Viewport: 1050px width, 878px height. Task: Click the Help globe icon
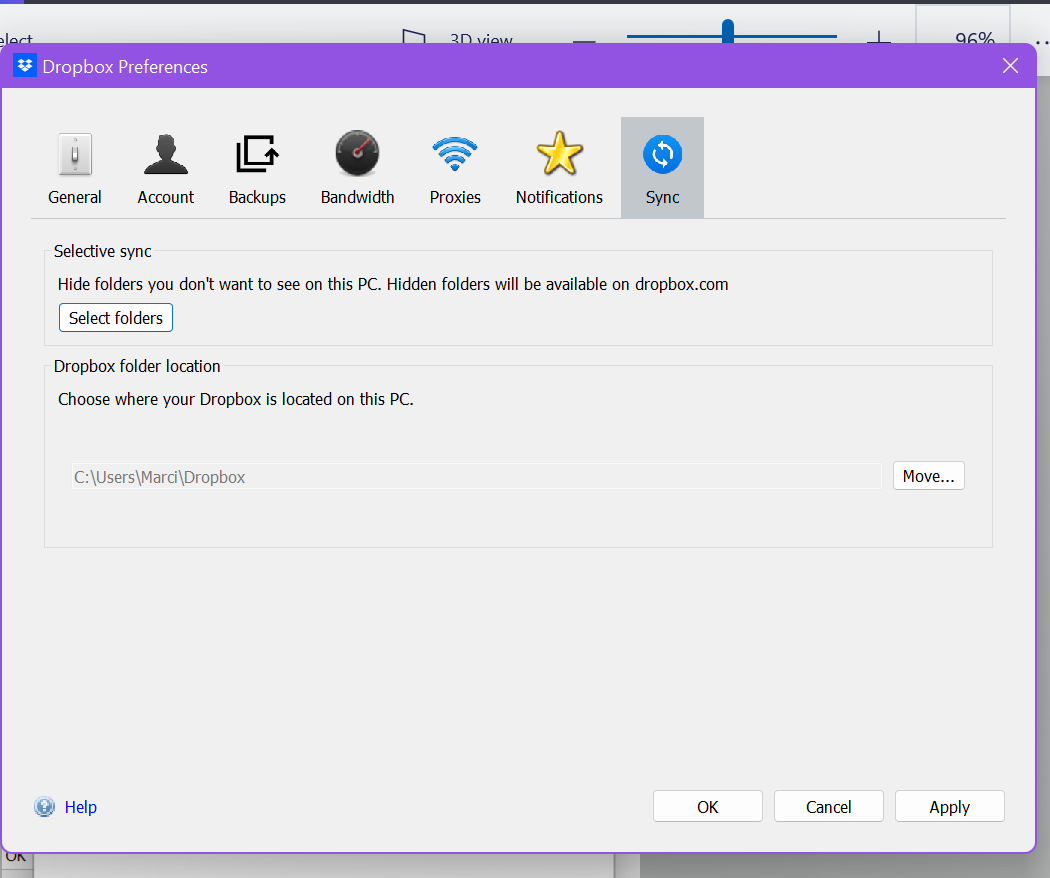(x=44, y=806)
